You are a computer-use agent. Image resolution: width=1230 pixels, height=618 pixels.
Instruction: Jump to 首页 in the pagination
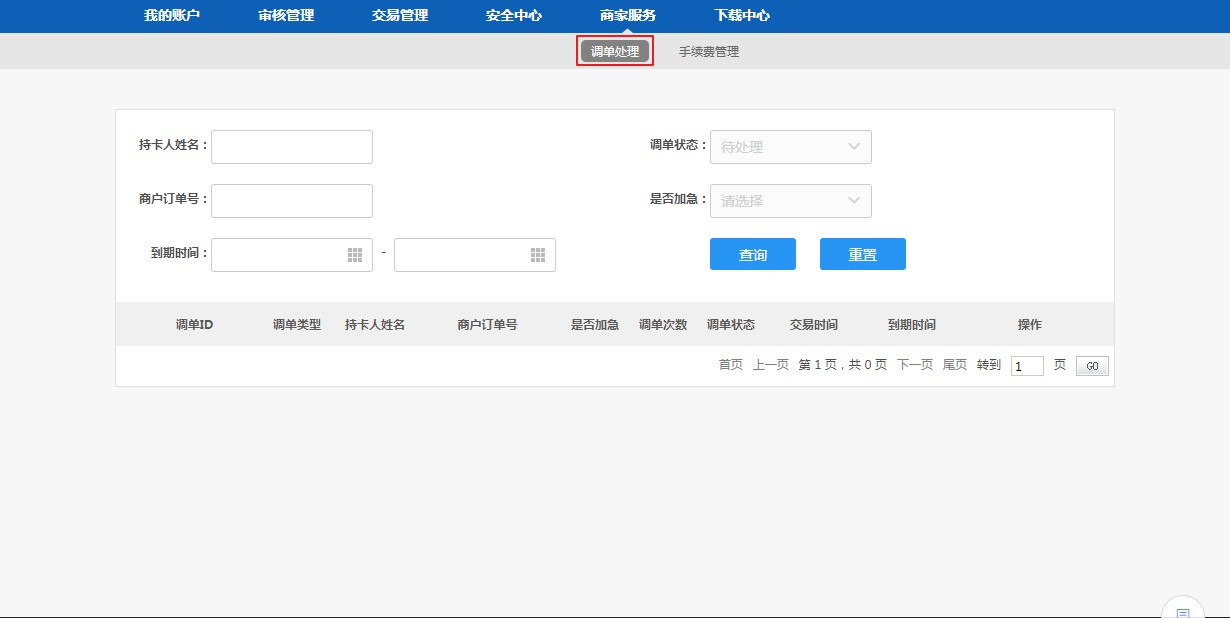point(731,365)
